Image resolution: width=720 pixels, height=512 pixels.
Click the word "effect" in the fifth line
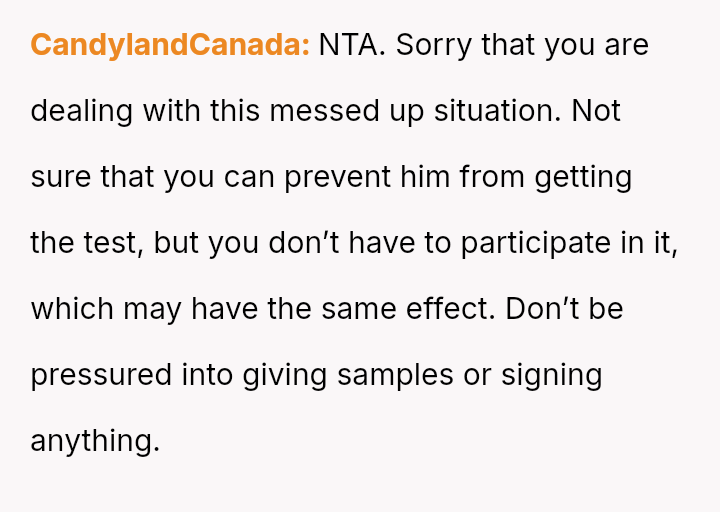[x=444, y=309]
